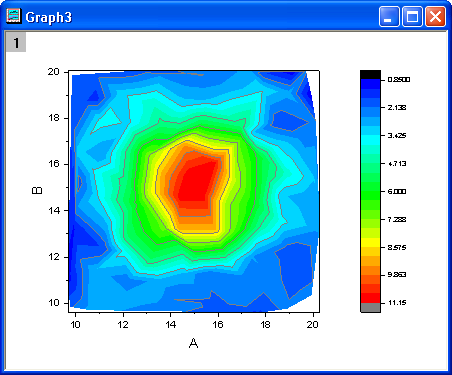Close the Graph3 window
Image resolution: width=452 pixels, height=375 pixels.
[435, 16]
